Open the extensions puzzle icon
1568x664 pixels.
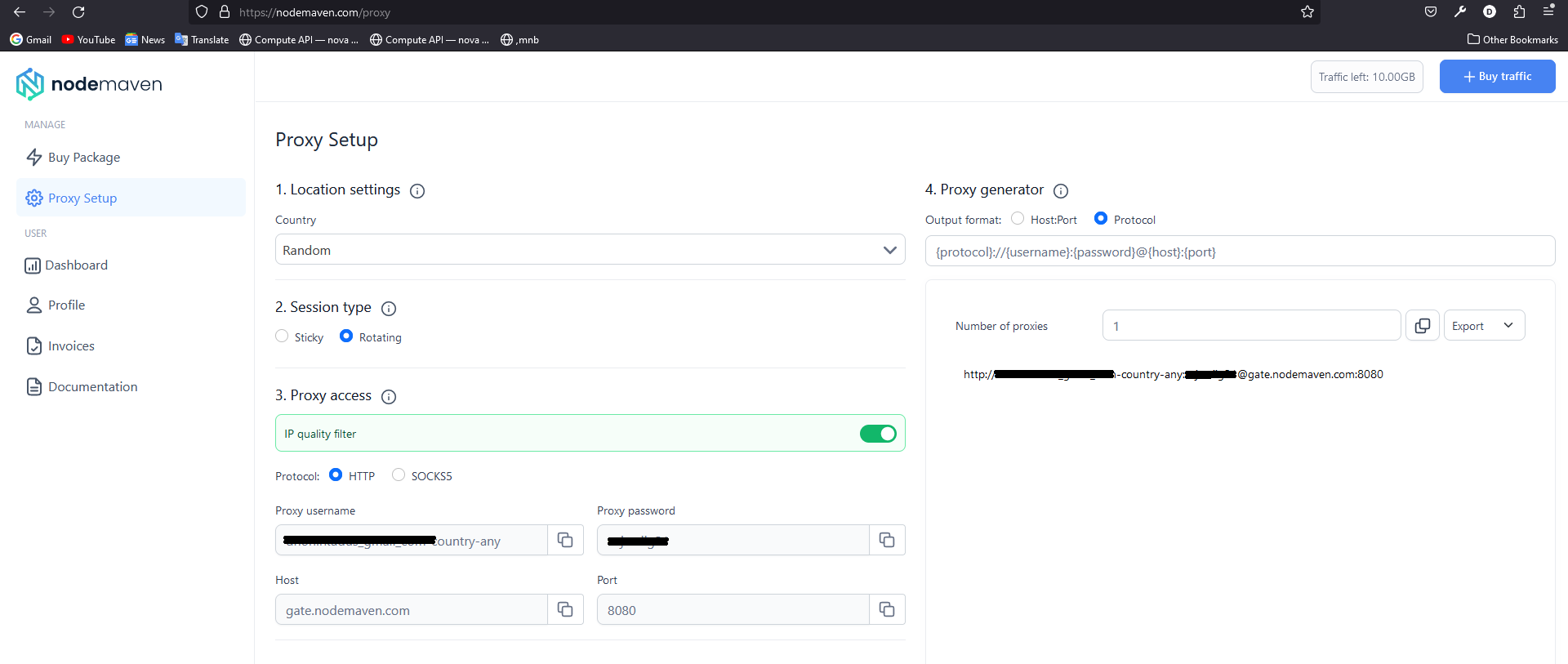[x=1519, y=11]
